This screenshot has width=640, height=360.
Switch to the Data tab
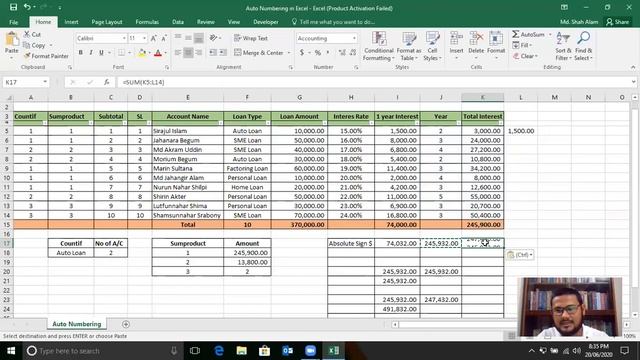point(178,22)
